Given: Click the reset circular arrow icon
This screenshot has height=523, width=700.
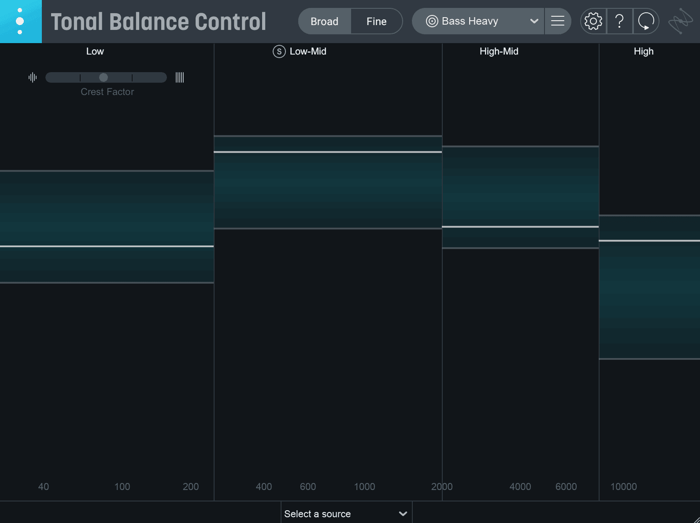Looking at the screenshot, I should pos(646,21).
